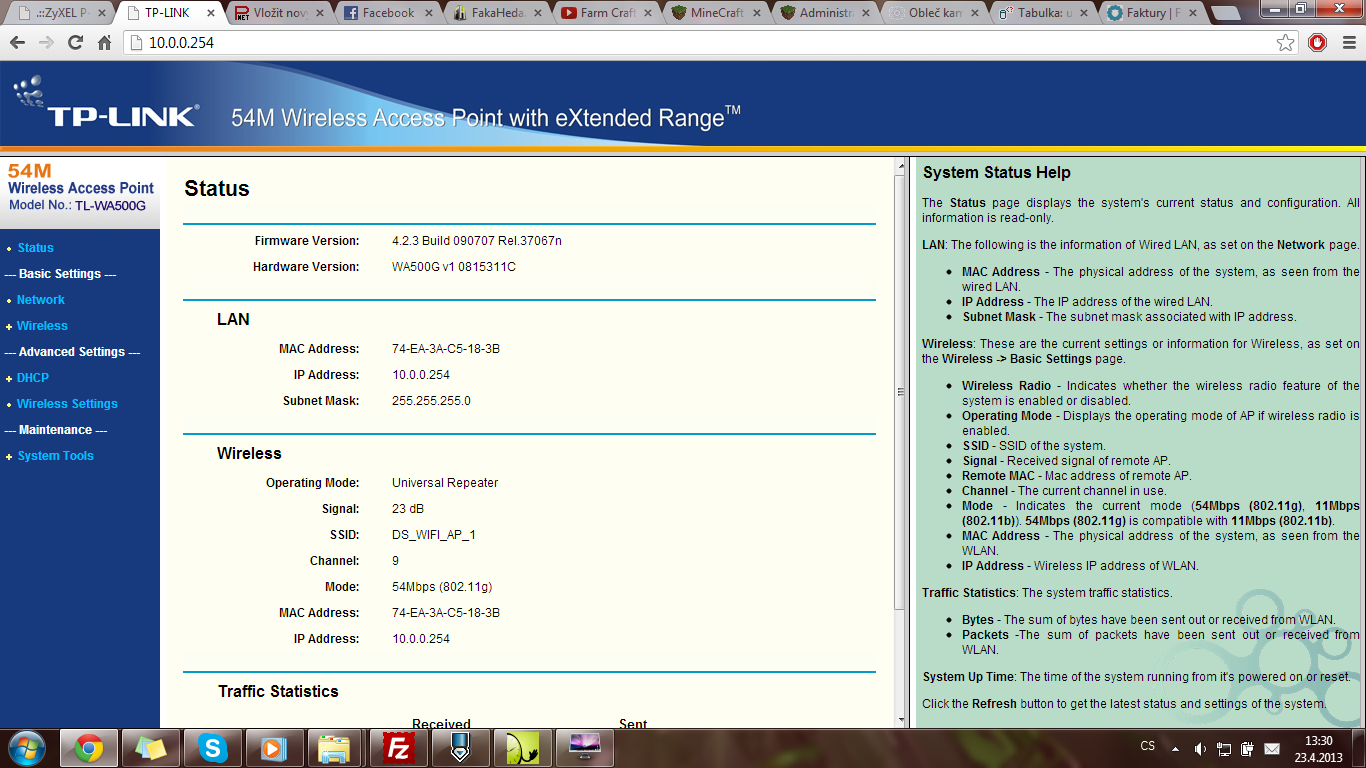Open the envelope notification tray icon
The width and height of the screenshot is (1366, 768).
[1272, 748]
